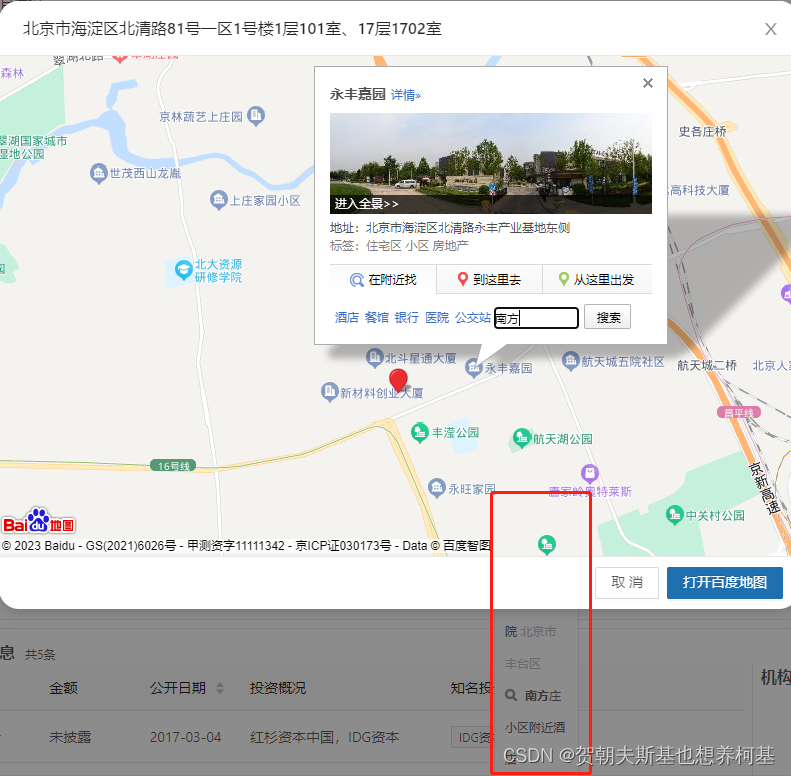Click the 京林蔬艺上庄园 marker icon

point(256,116)
